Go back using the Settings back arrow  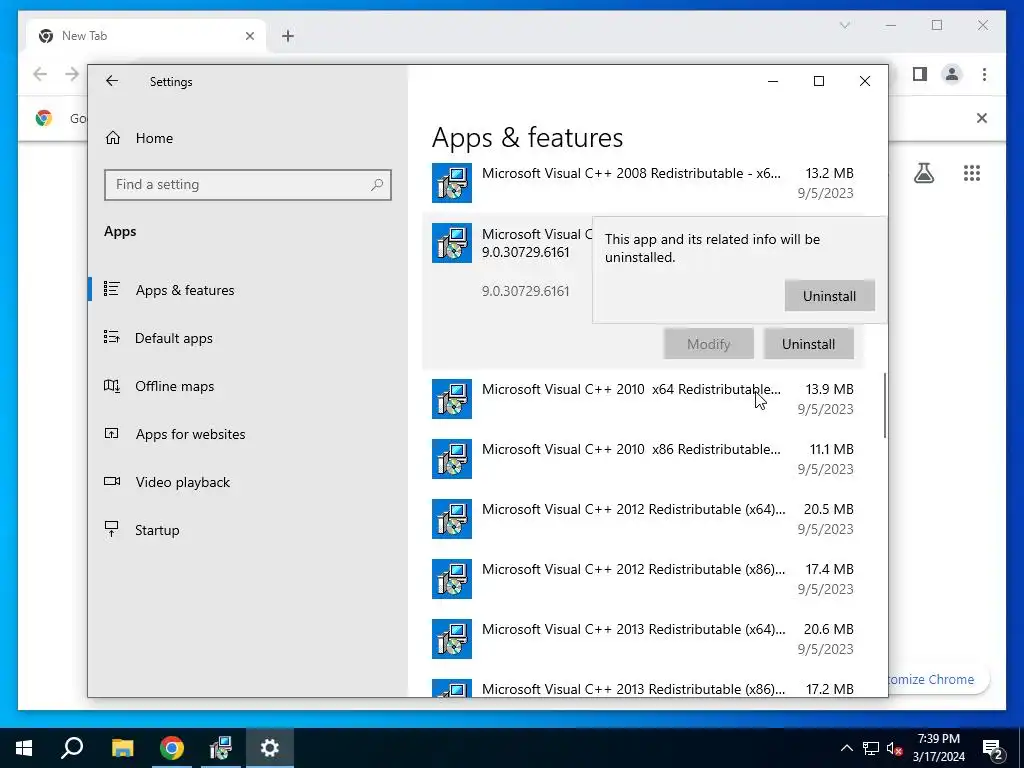[112, 81]
